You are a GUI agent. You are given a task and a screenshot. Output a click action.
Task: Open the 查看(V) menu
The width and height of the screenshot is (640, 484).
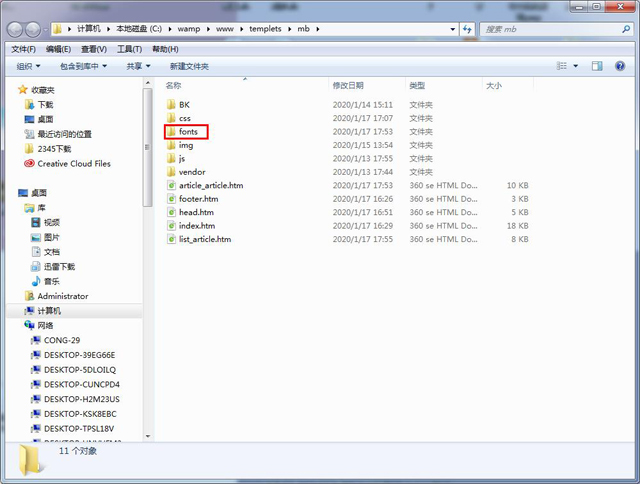(x=94, y=49)
